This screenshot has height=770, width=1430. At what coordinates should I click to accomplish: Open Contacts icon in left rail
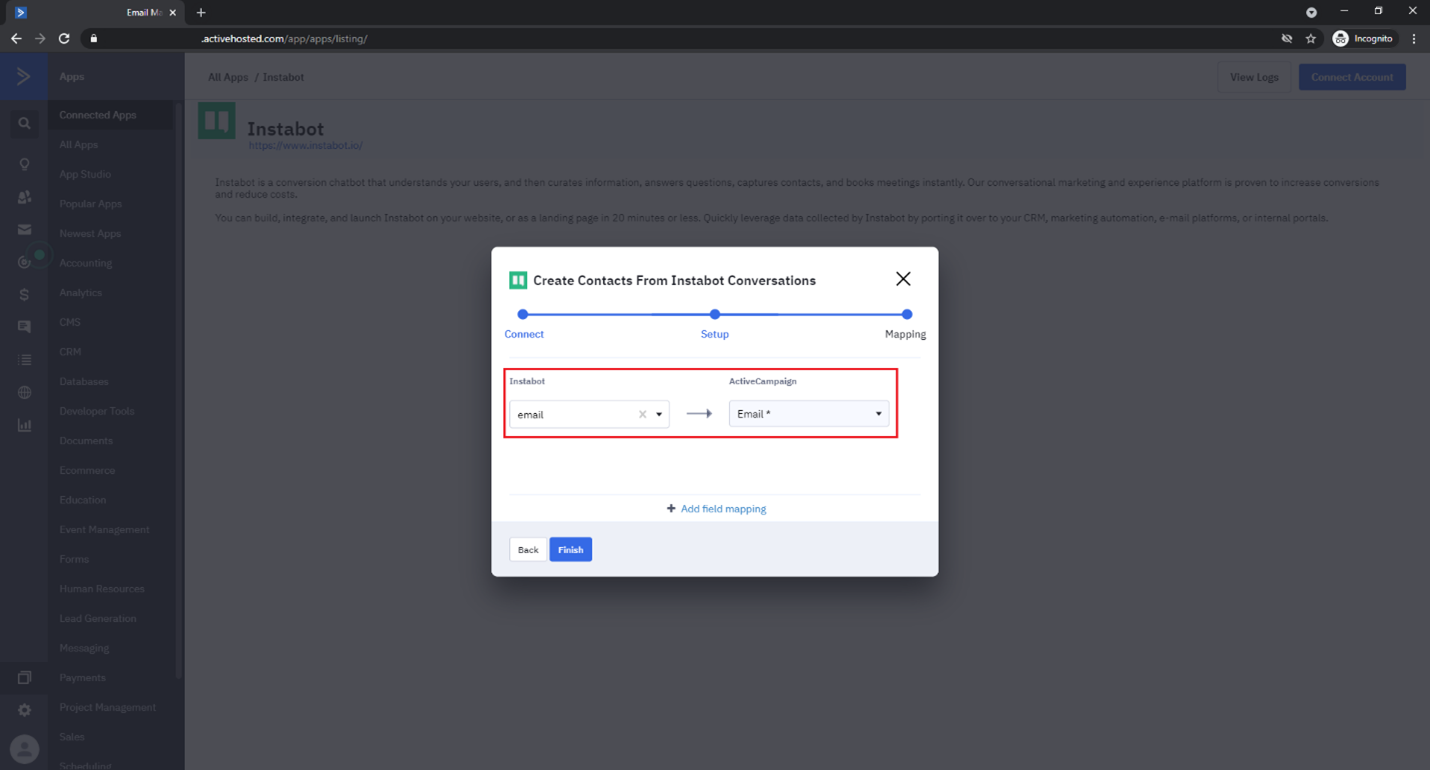coord(24,197)
